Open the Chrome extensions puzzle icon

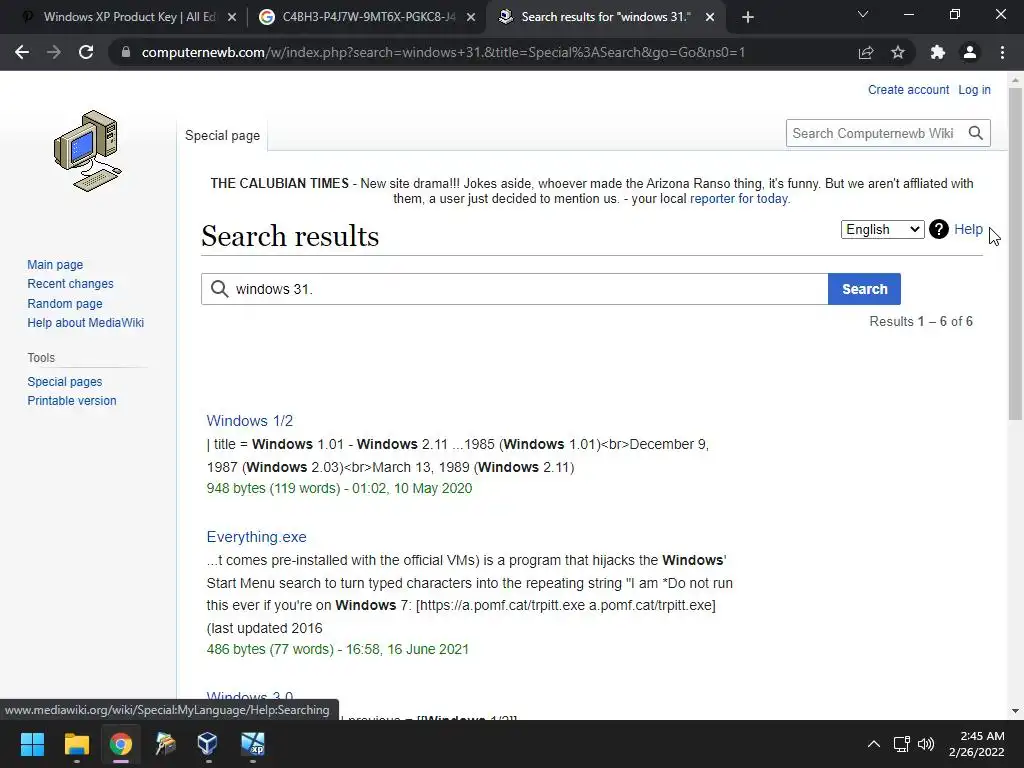click(938, 52)
